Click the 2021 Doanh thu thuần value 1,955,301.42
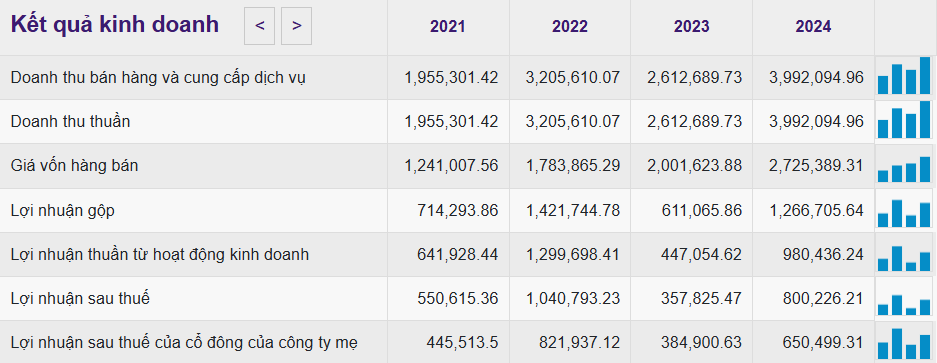Screen dimensions: 937x363 click(x=451, y=121)
